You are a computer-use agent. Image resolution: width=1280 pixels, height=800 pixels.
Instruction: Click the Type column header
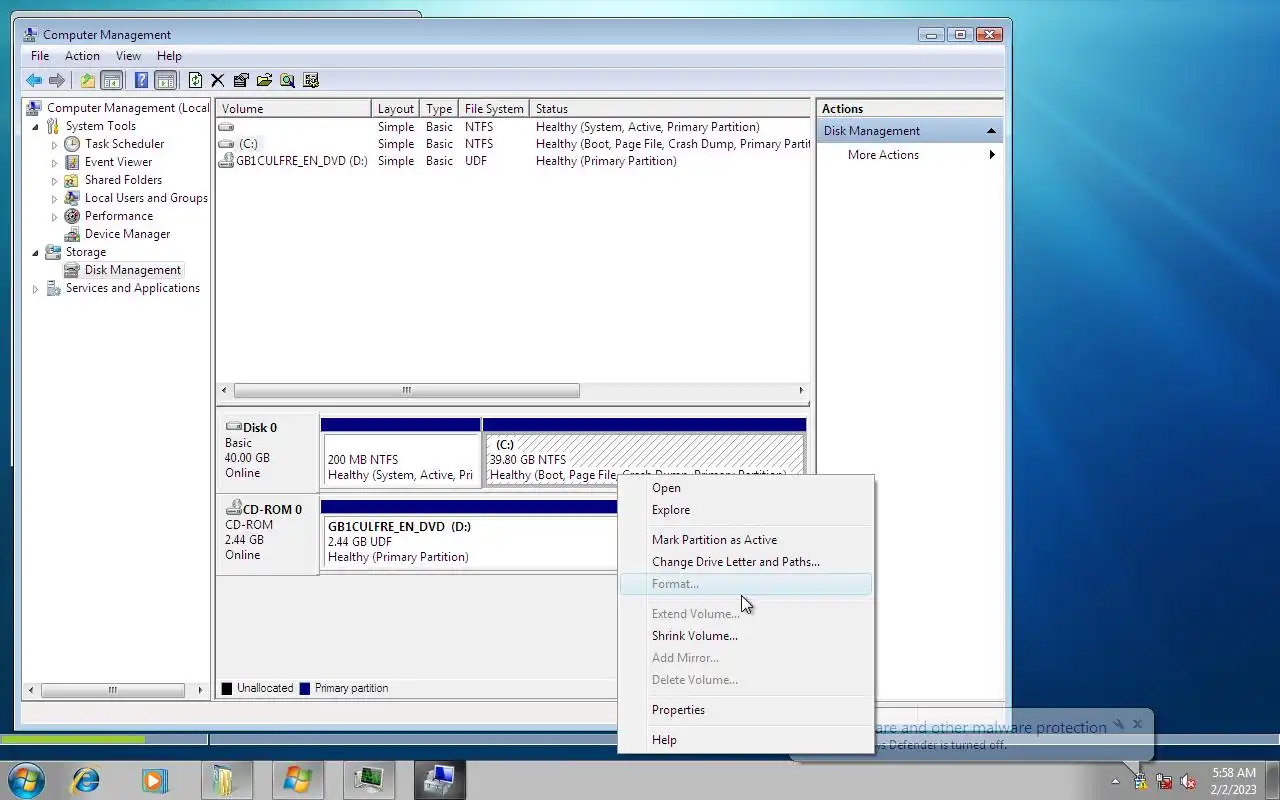coord(439,109)
